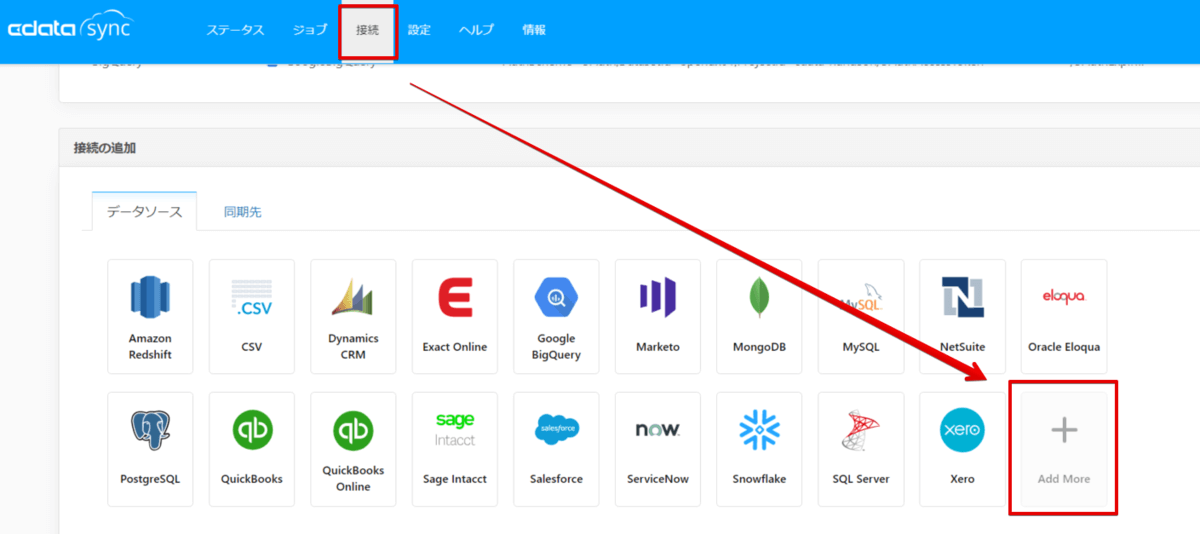The image size is (1200, 534).
Task: Go to the ジョブ menu item
Action: pos(310,30)
